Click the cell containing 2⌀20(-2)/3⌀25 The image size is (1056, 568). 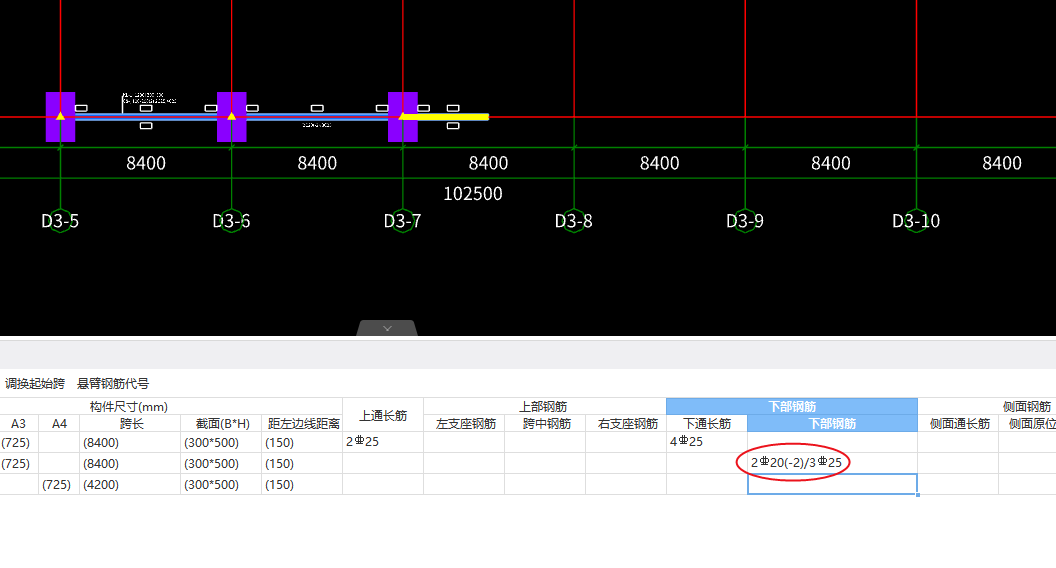tap(832, 463)
